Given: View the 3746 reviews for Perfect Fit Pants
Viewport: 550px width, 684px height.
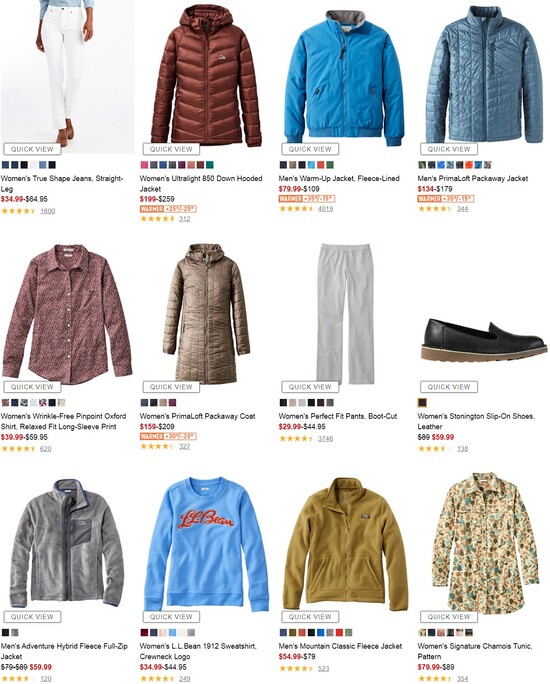Looking at the screenshot, I should pos(325,439).
